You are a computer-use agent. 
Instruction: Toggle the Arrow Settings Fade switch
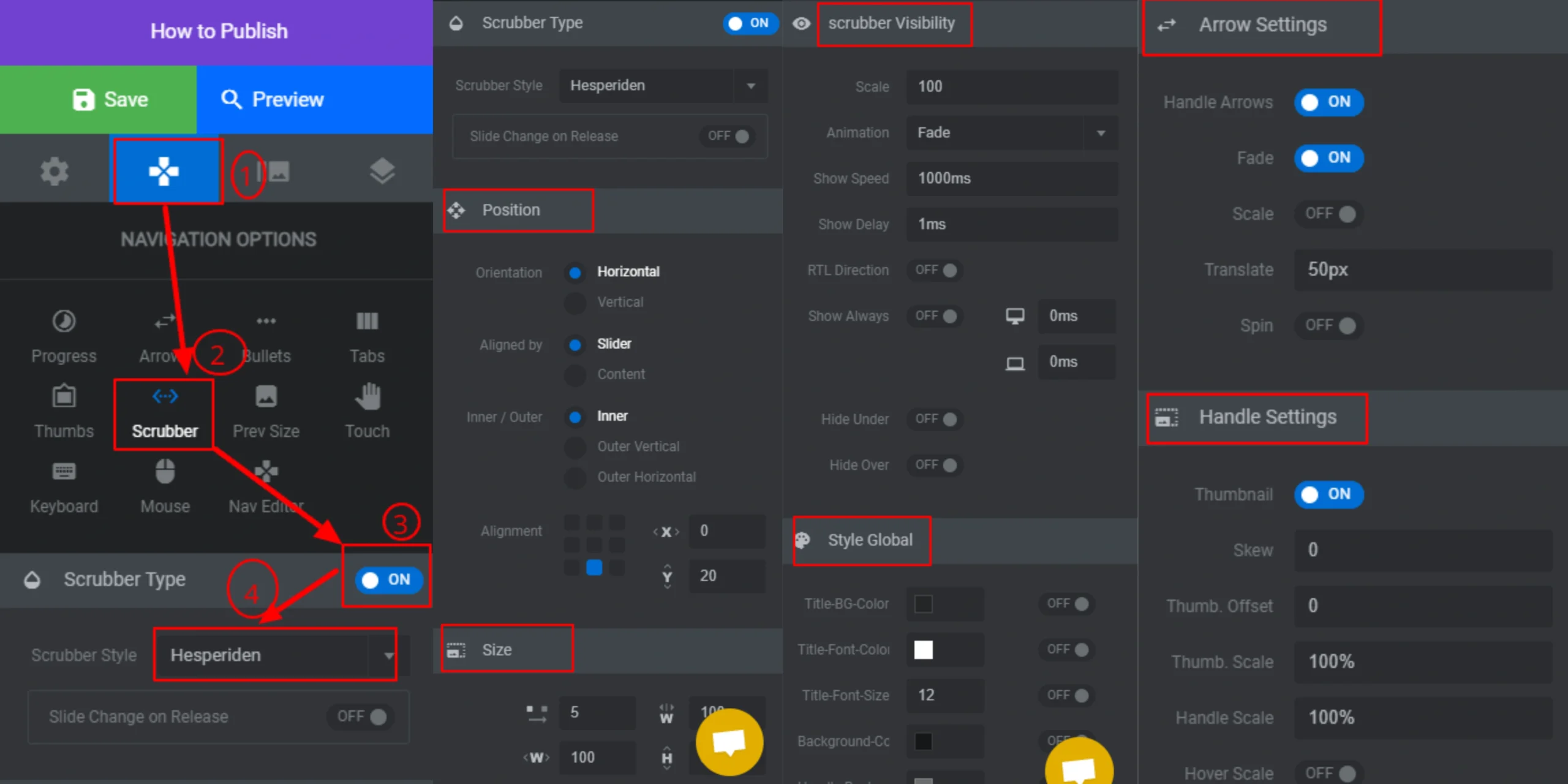point(1329,158)
